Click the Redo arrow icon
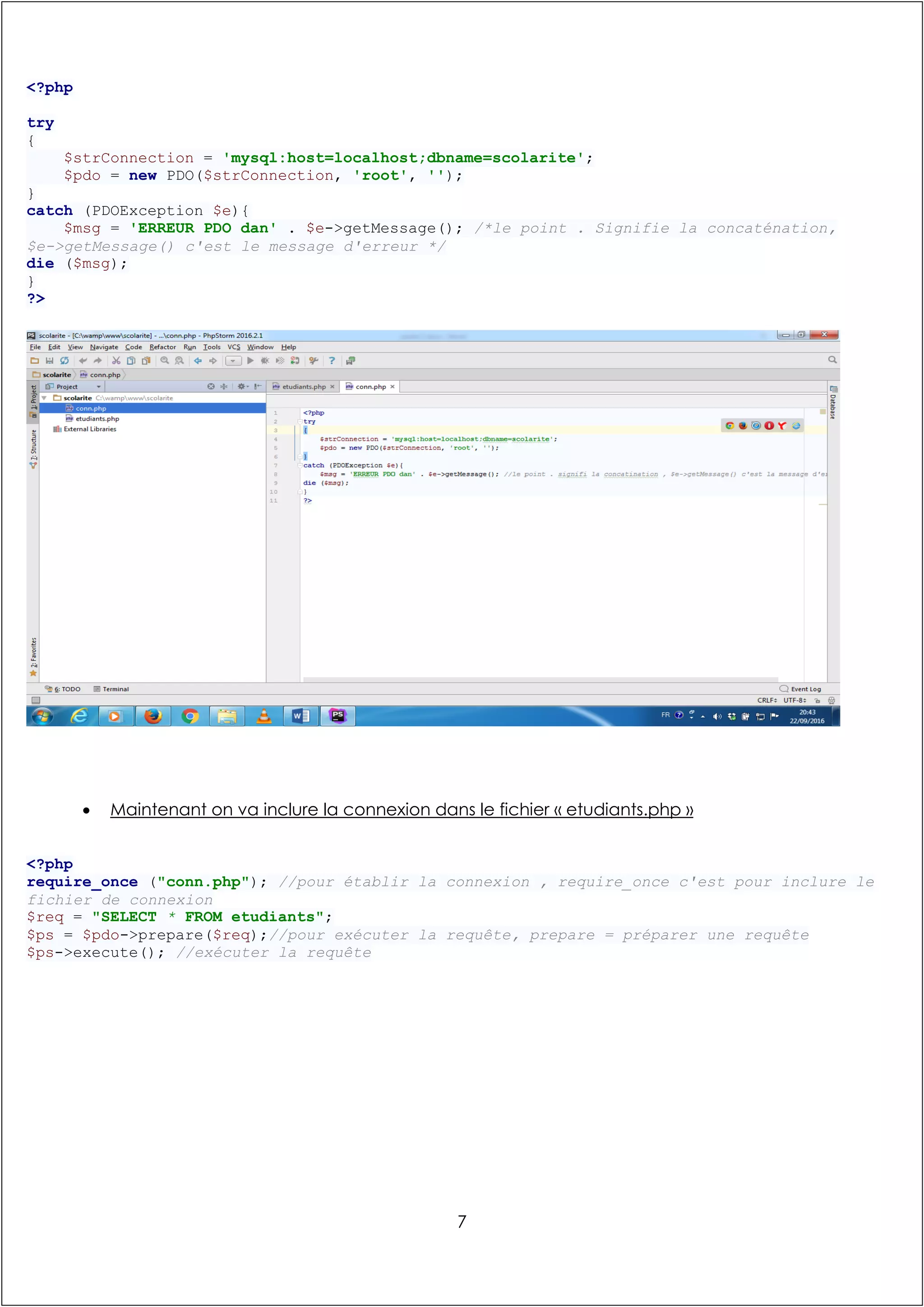924x1307 pixels. (x=98, y=360)
